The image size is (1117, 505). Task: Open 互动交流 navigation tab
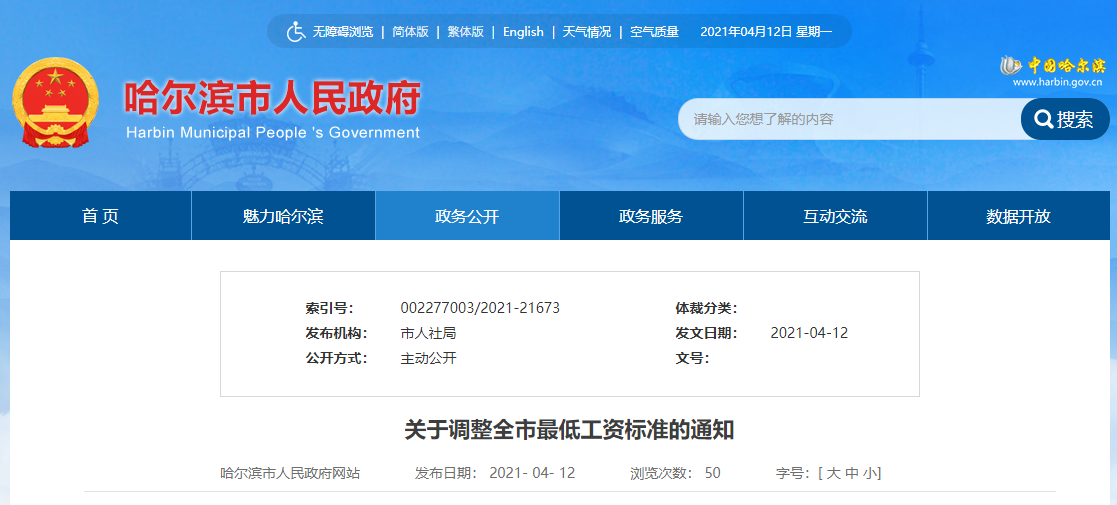pos(835,216)
